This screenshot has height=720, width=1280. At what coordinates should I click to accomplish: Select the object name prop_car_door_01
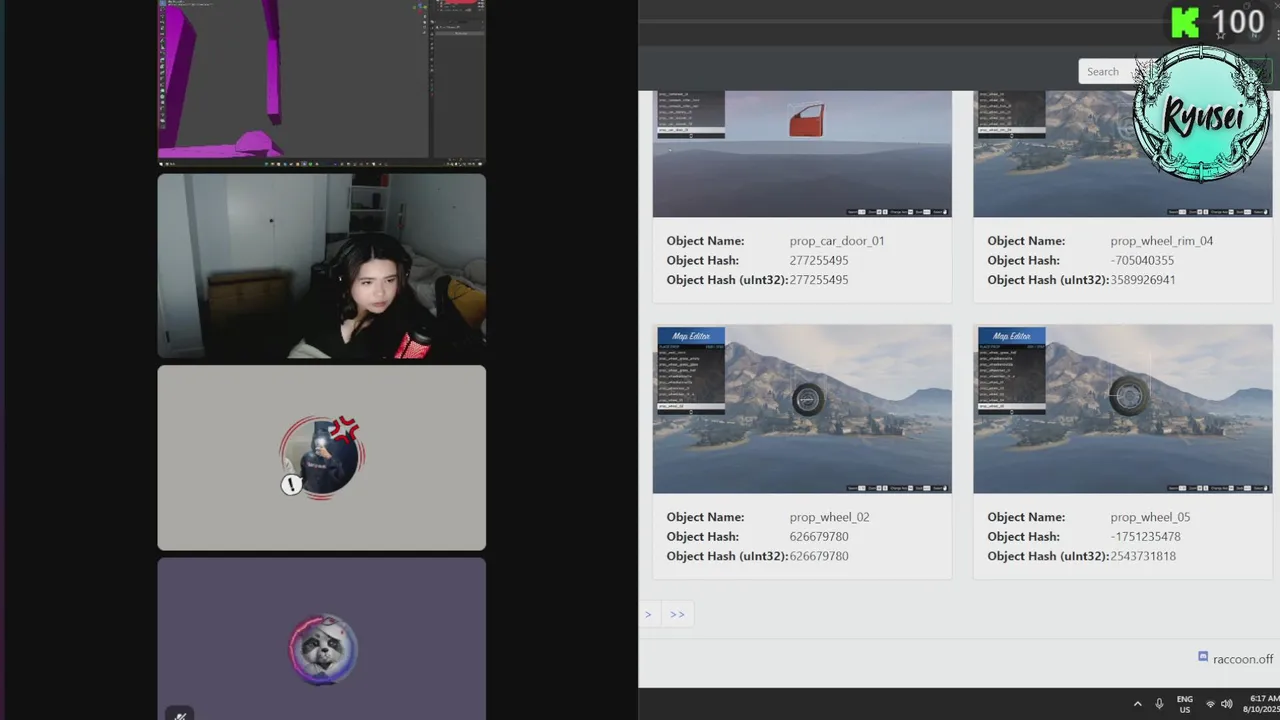tap(837, 241)
